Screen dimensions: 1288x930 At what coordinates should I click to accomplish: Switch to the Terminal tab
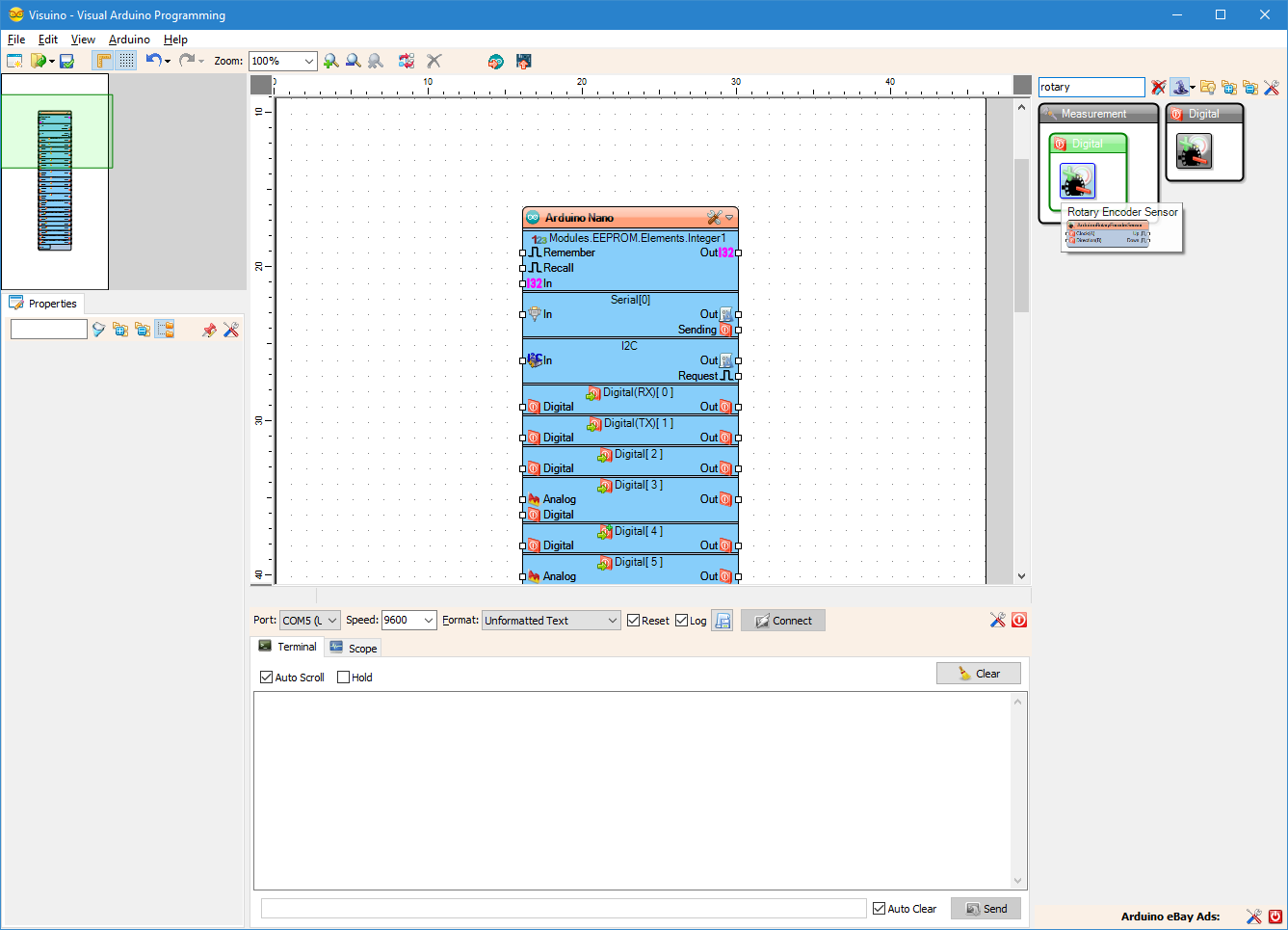click(x=287, y=647)
